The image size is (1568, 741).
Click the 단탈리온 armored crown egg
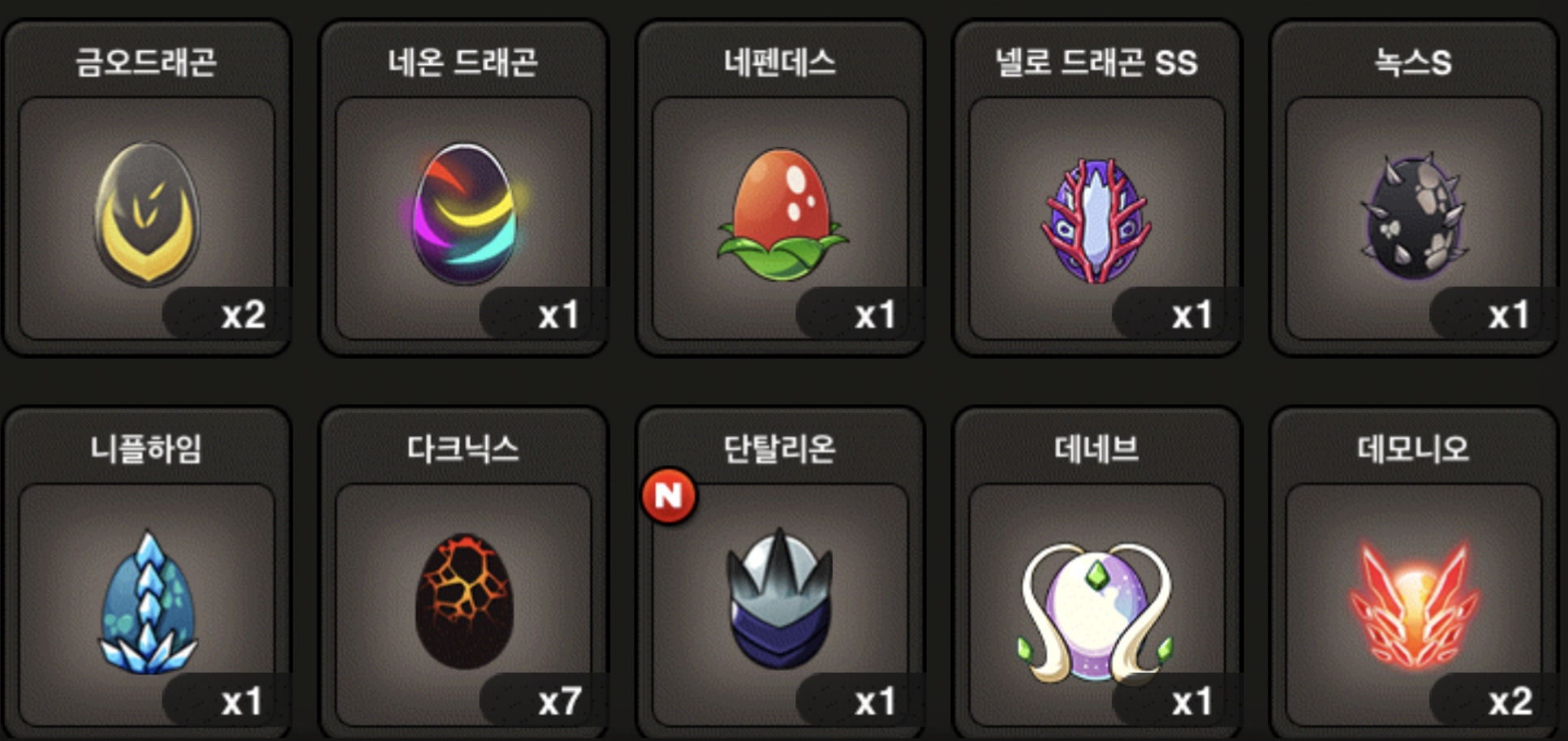tap(780, 598)
